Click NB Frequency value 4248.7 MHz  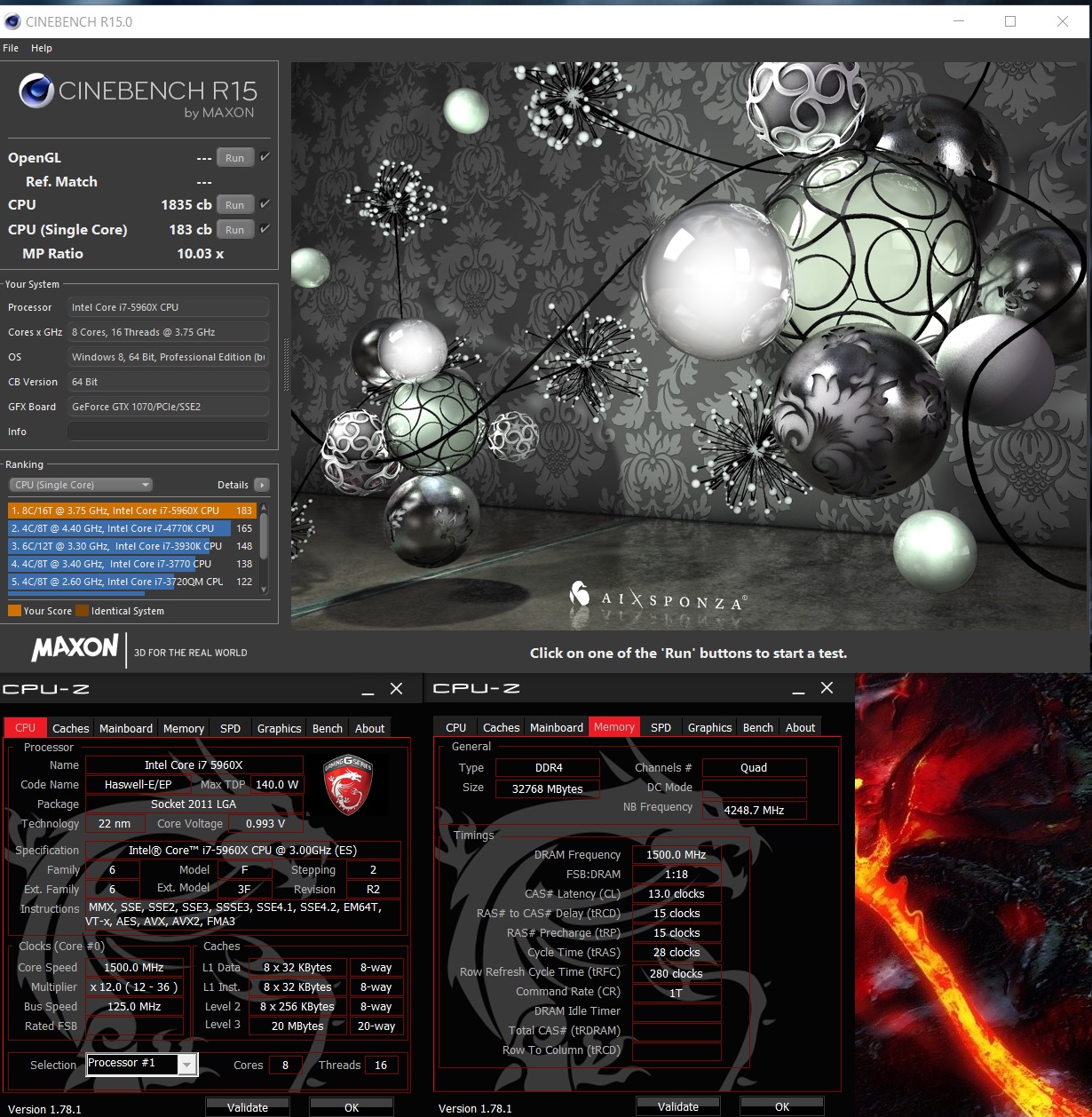coord(754,810)
